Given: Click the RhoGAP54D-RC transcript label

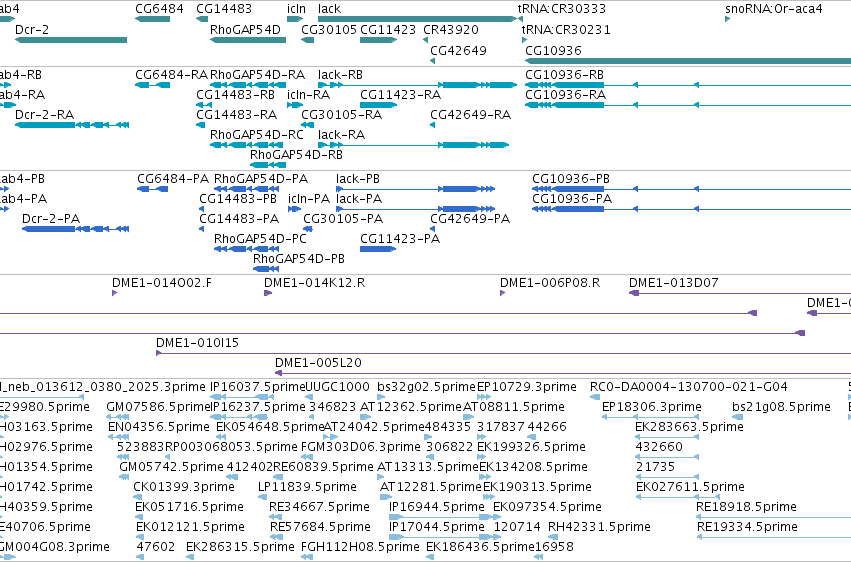Looking at the screenshot, I should click(x=257, y=135).
